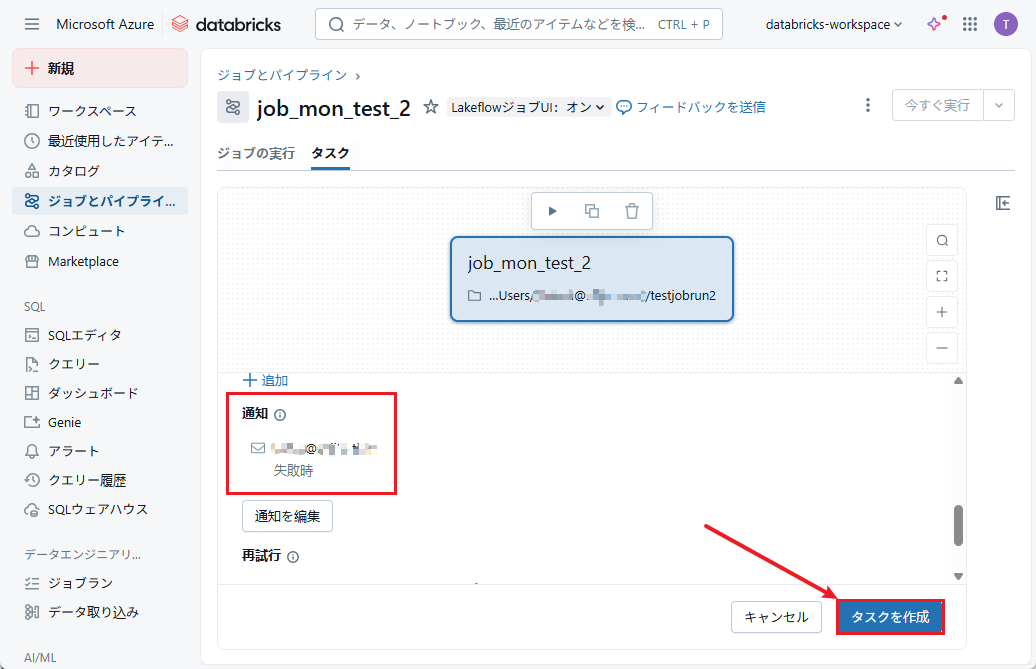The image size is (1036, 669).
Task: Switch to the ジョブの実行 tab
Action: [x=256, y=153]
